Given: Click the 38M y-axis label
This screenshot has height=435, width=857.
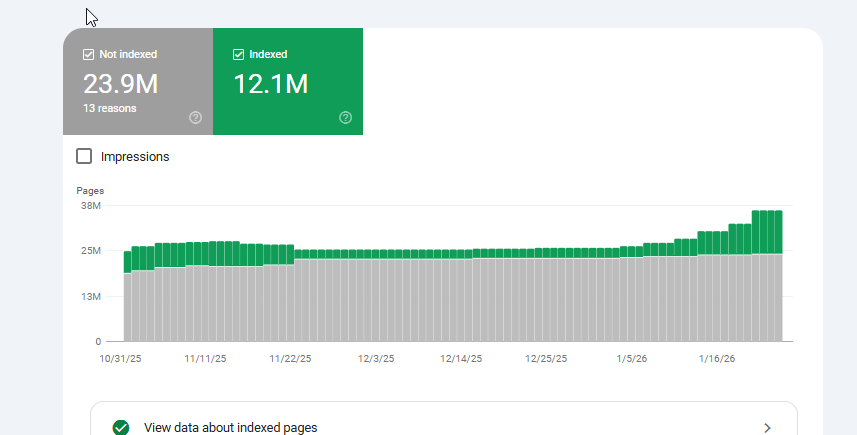Looking at the screenshot, I should tap(91, 206).
